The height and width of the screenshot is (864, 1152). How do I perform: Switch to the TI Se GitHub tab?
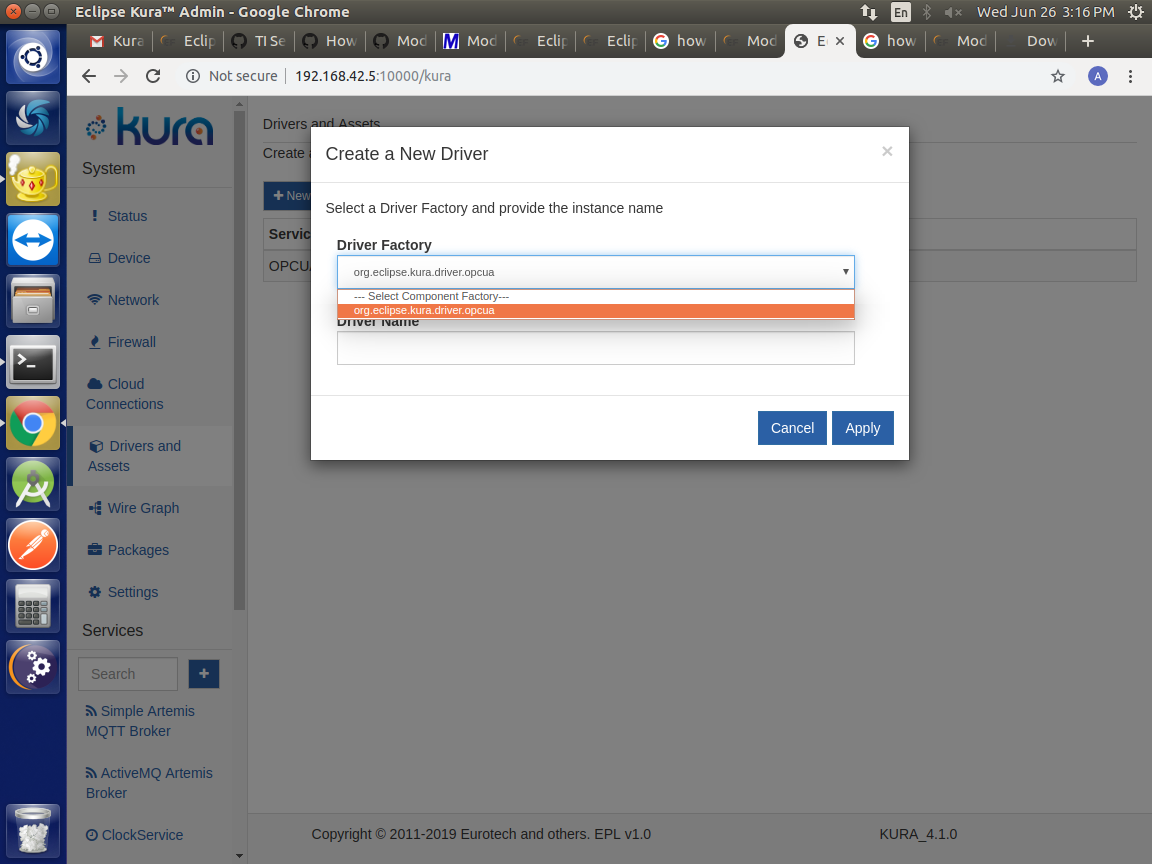coord(259,41)
